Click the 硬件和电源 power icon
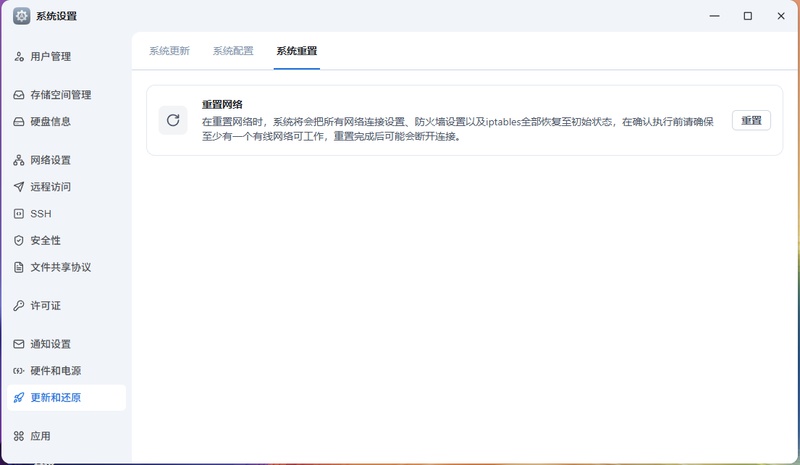The height and width of the screenshot is (465, 800). 19,371
